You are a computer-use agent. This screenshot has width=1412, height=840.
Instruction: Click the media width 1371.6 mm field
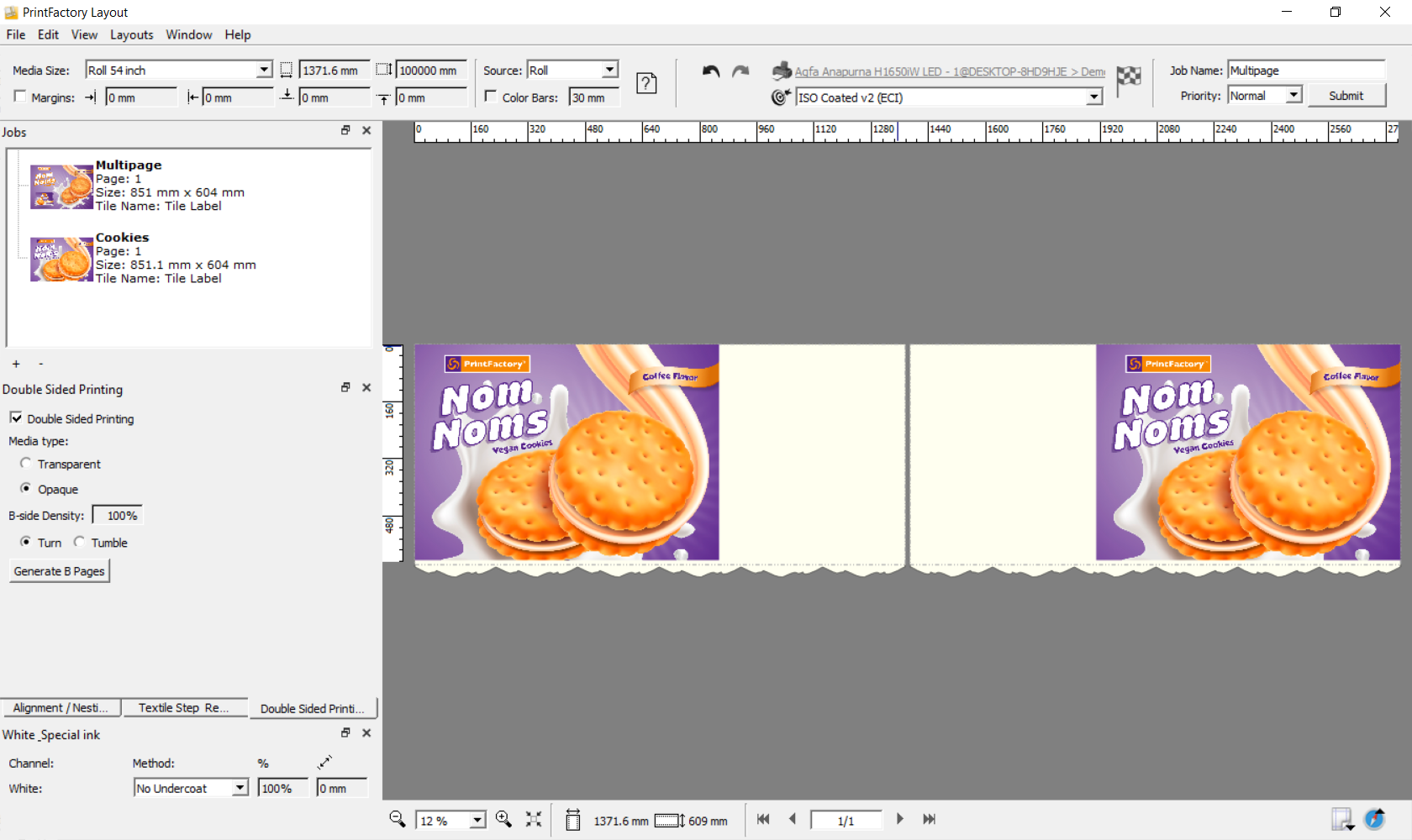pyautogui.click(x=335, y=71)
